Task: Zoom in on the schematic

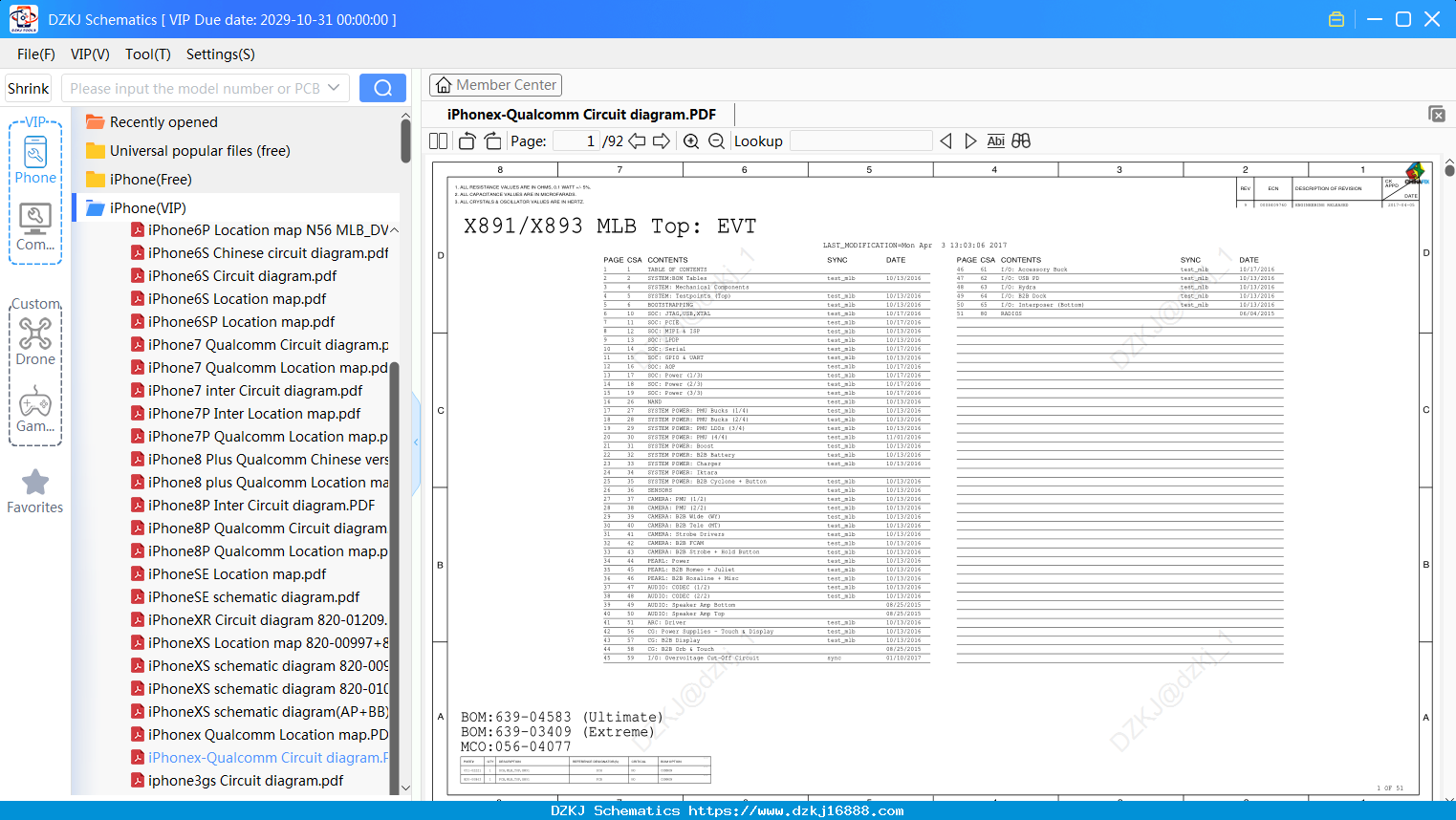Action: point(691,140)
